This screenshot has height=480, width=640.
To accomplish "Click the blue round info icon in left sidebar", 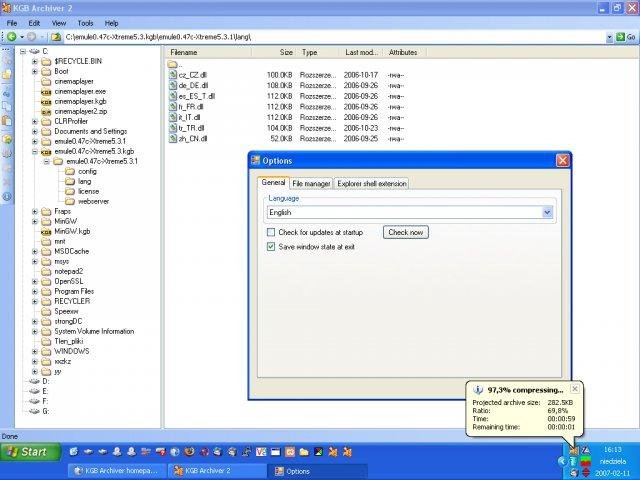I will [7, 196].
